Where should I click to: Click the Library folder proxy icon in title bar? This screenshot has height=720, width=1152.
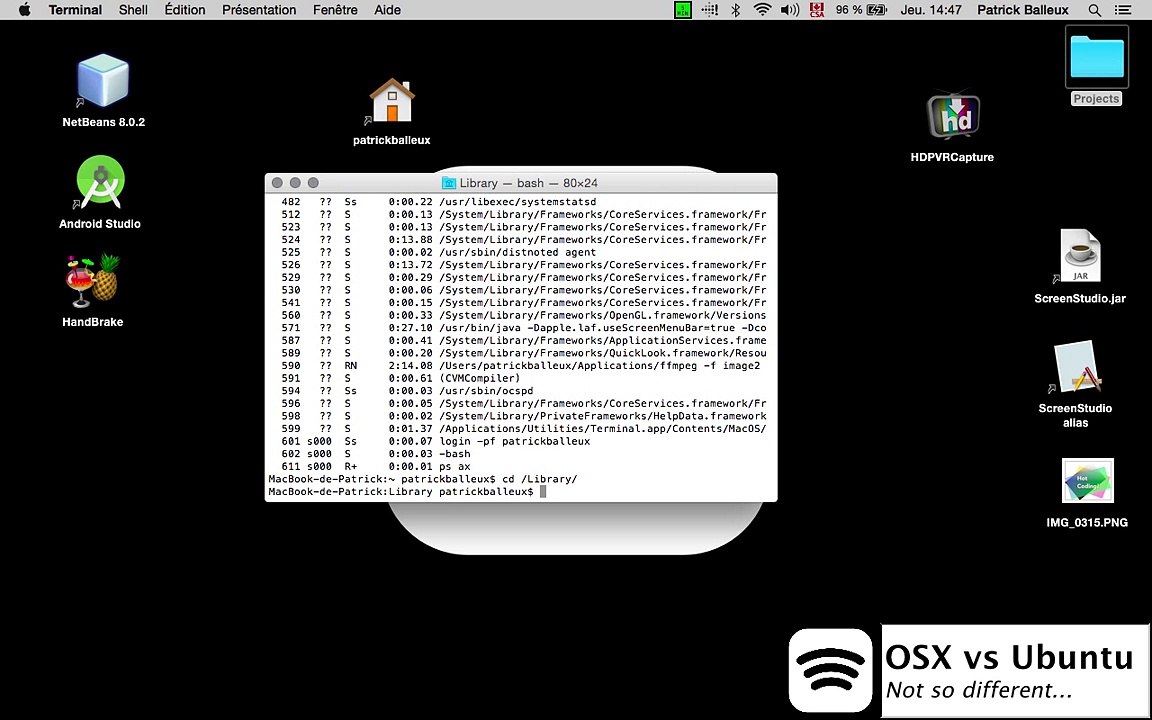pos(448,183)
